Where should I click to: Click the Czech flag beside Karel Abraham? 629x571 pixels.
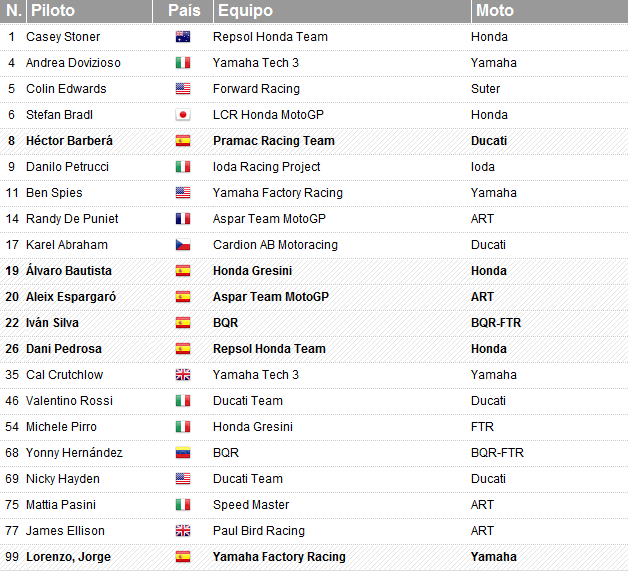183,245
